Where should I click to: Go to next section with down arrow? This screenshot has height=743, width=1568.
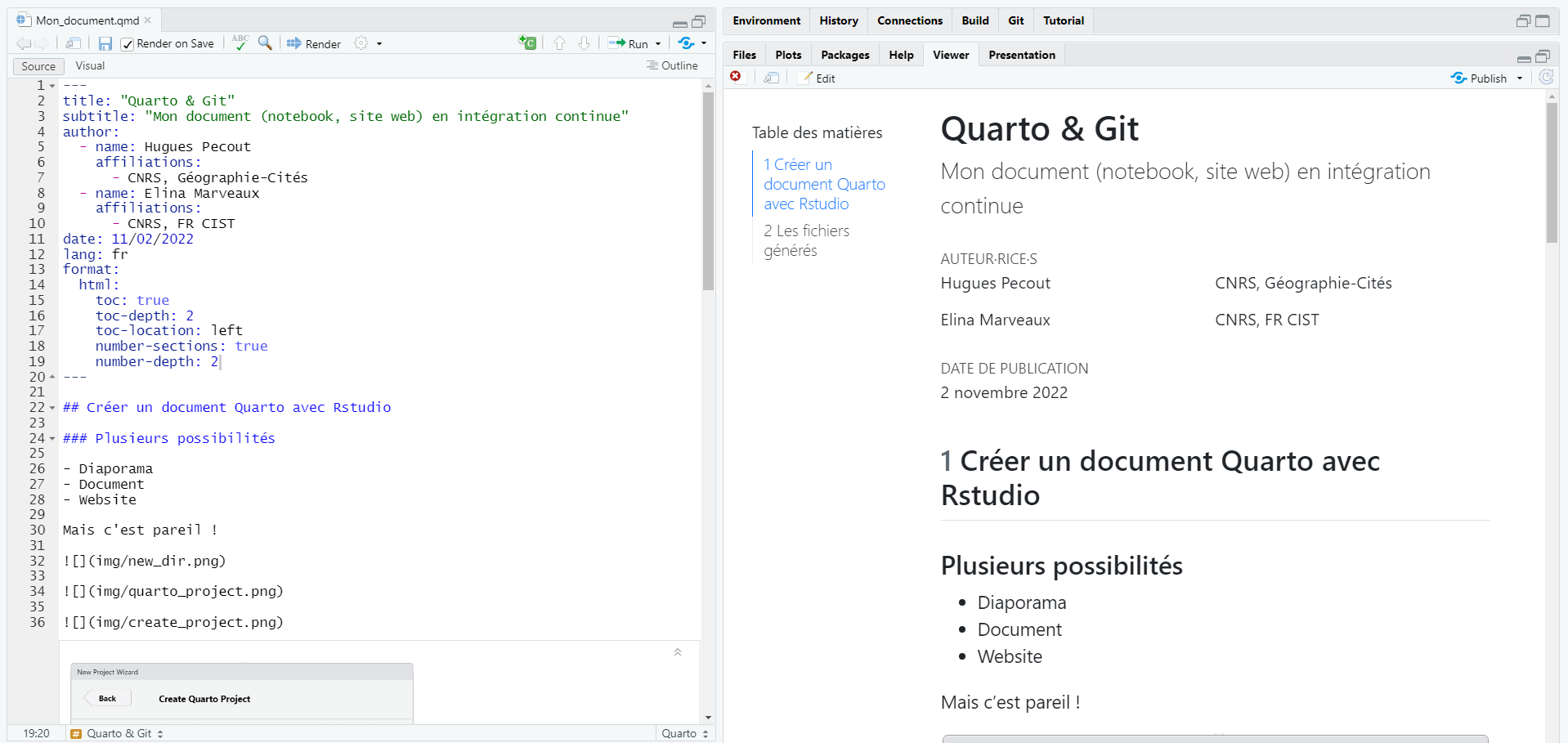point(584,43)
